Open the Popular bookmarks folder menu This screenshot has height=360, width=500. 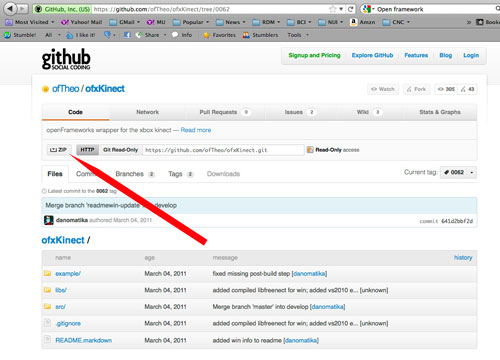[x=191, y=22]
